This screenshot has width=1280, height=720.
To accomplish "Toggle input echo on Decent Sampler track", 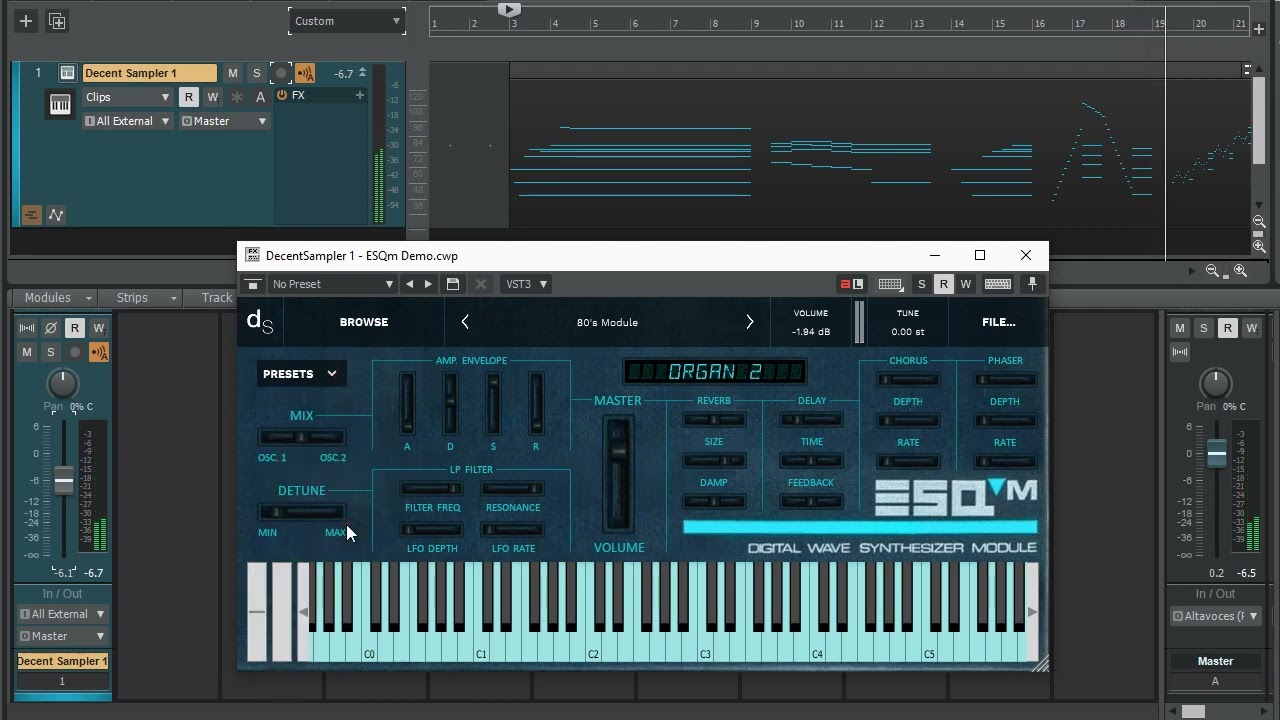I will pos(305,73).
